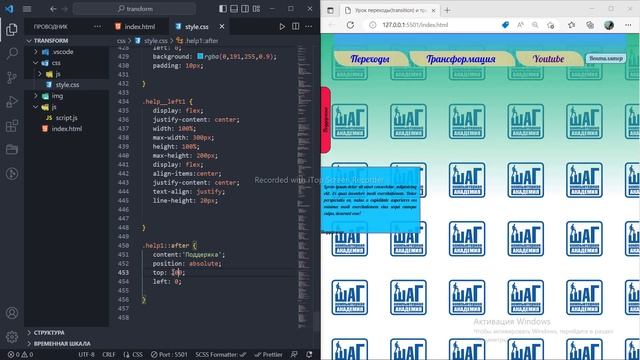Open the Extensions view

[x=12, y=125]
